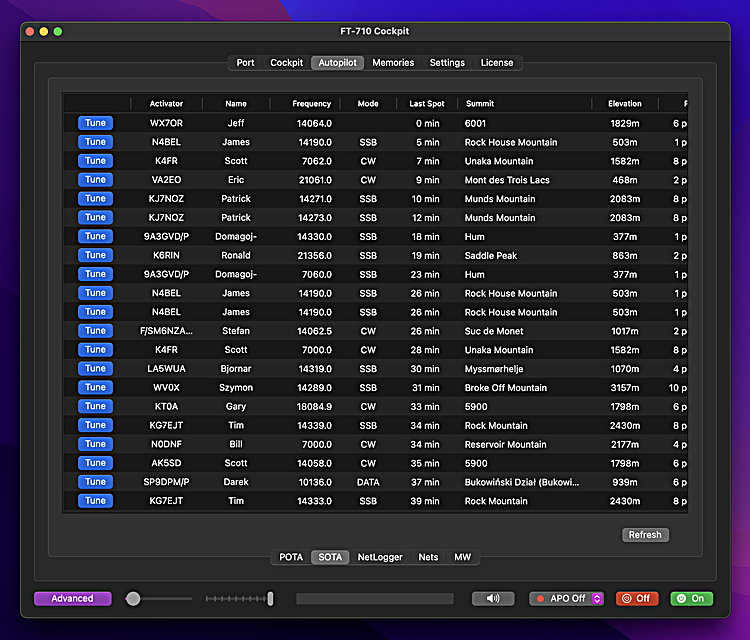
Task: Tune to KG7EJT on 14333.0
Action: 95,501
